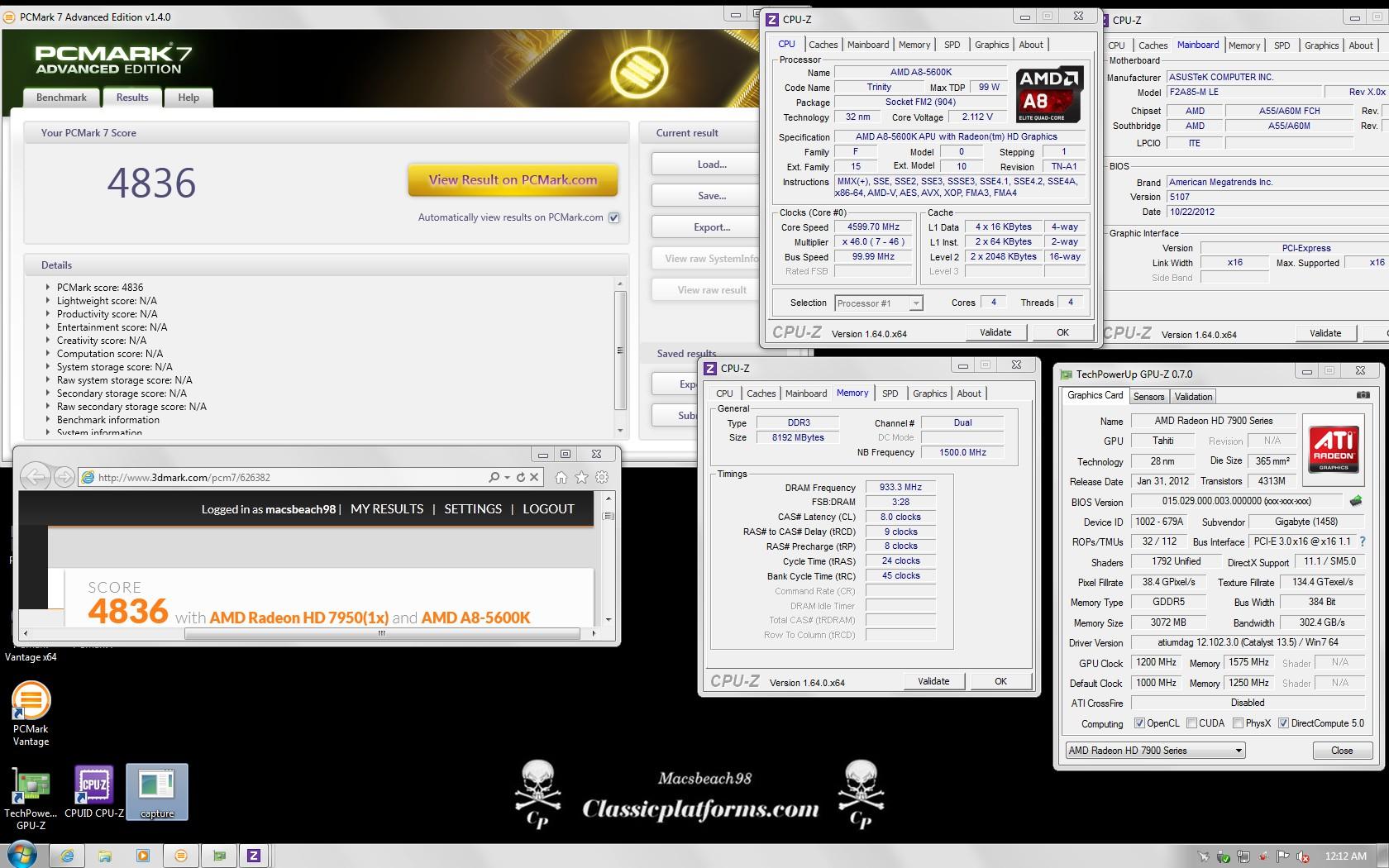Open MY RESULTS link on 3dmark page
Screen dimensions: 1389x868
point(387,509)
